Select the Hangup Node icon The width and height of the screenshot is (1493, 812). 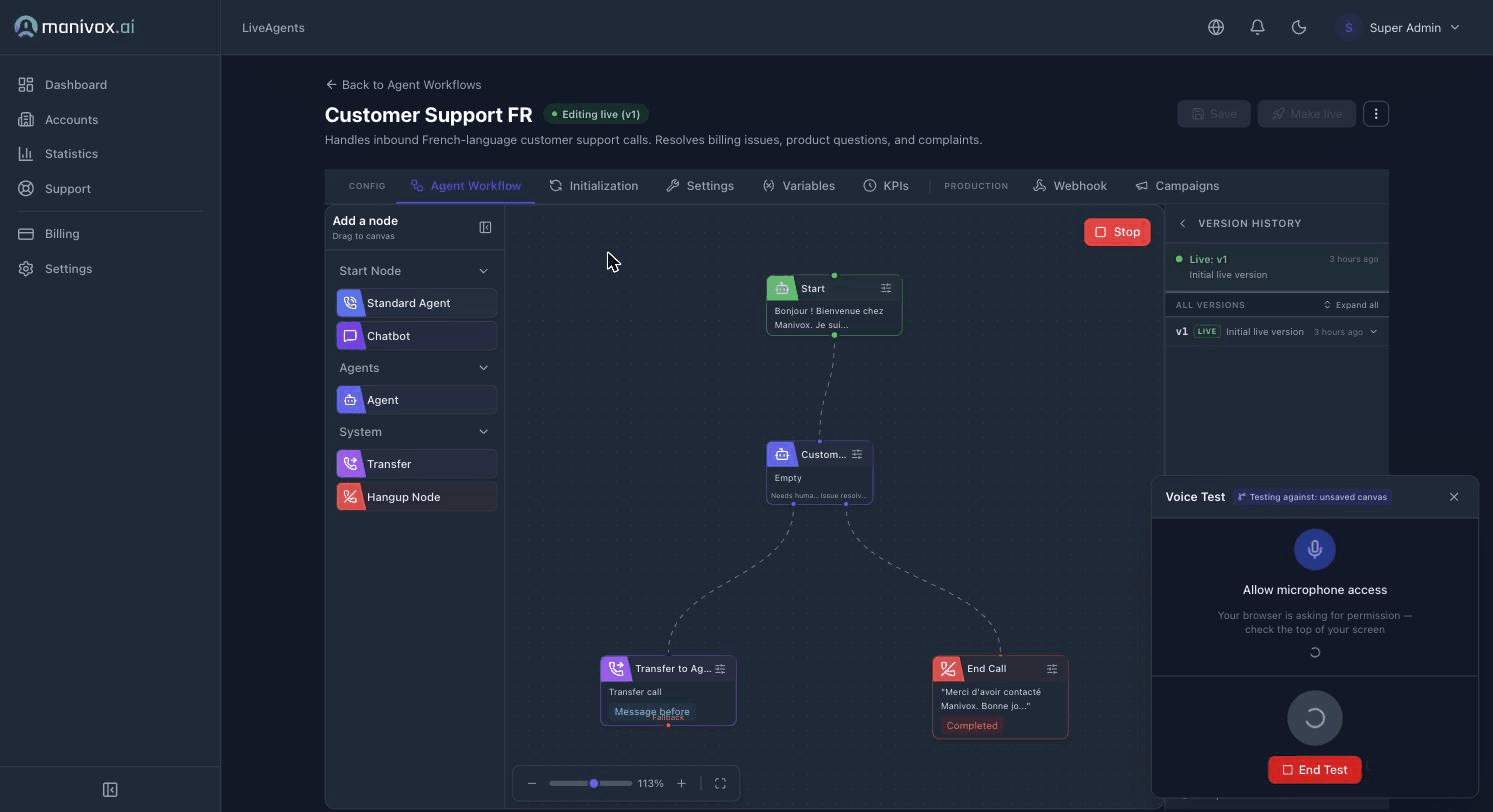tap(350, 497)
